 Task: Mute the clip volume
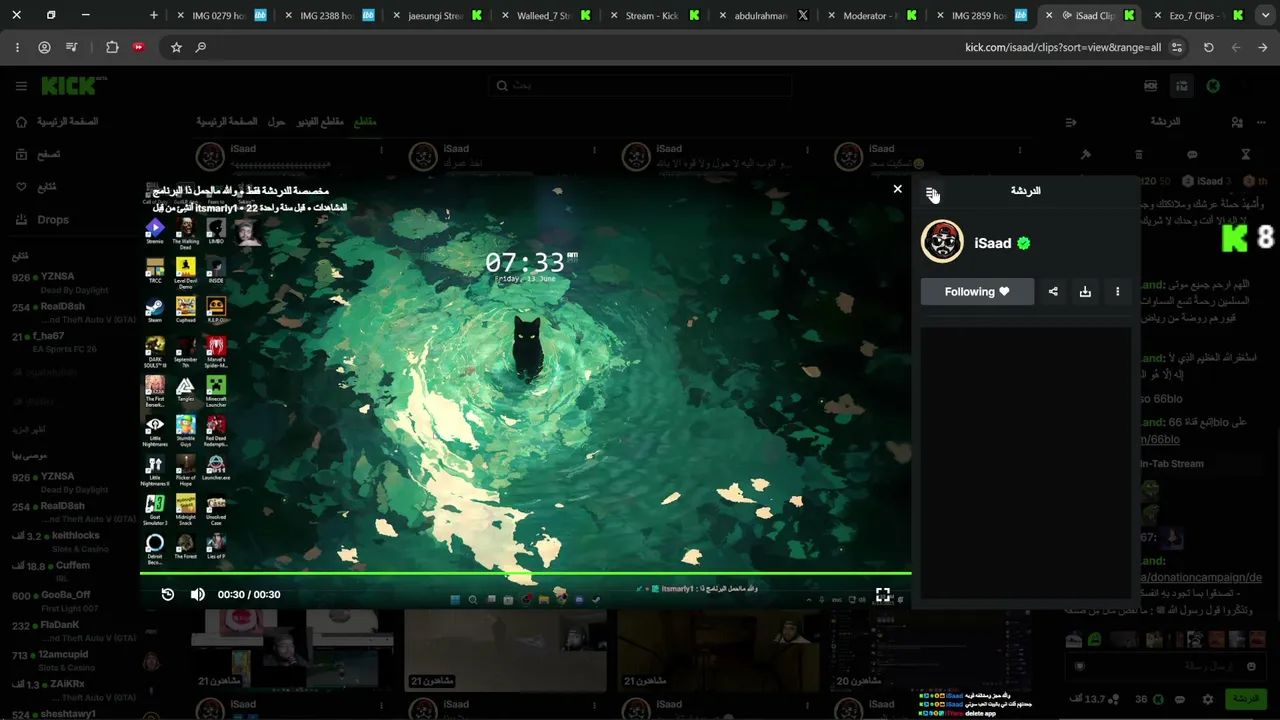(198, 594)
